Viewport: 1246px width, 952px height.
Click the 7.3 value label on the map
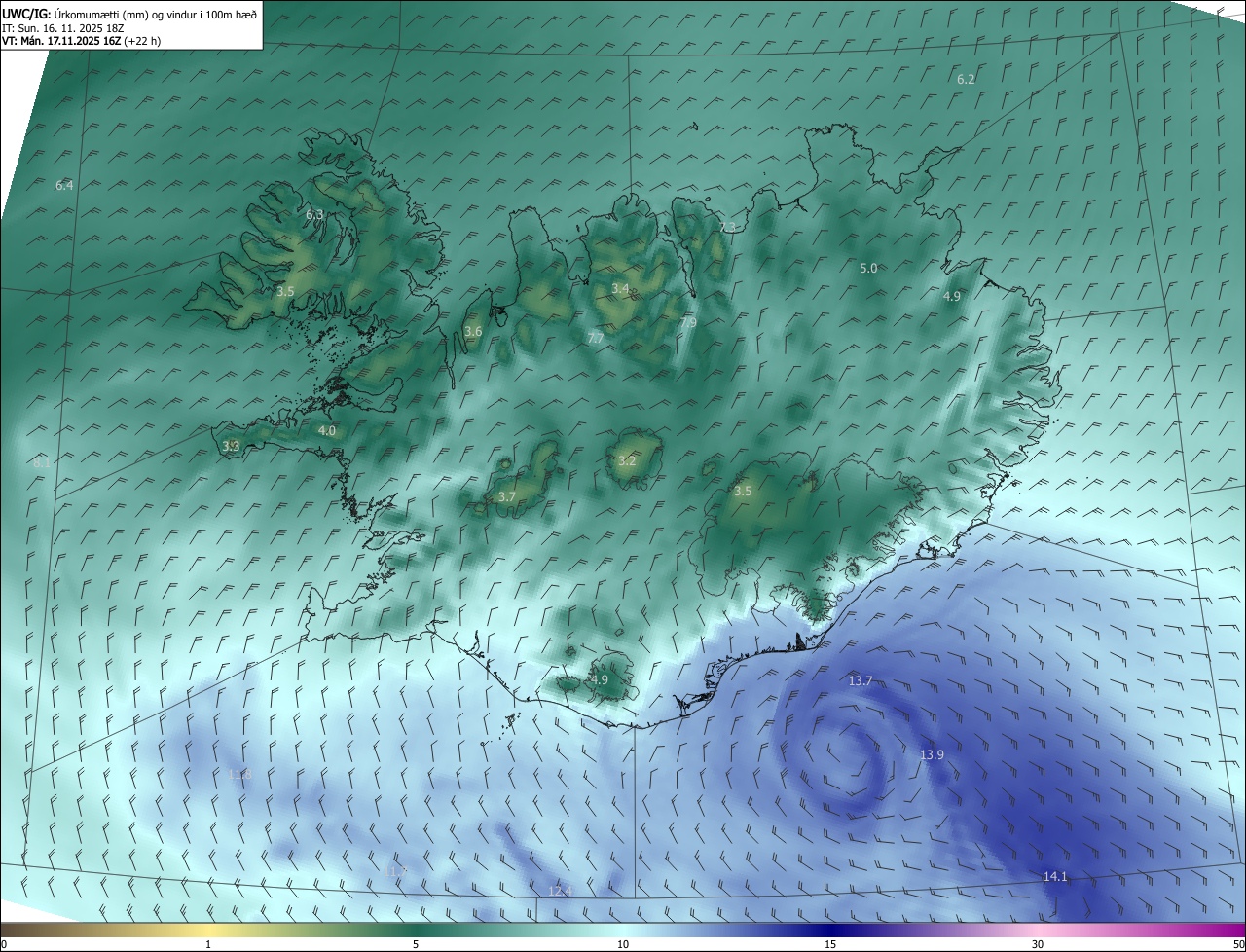click(727, 227)
